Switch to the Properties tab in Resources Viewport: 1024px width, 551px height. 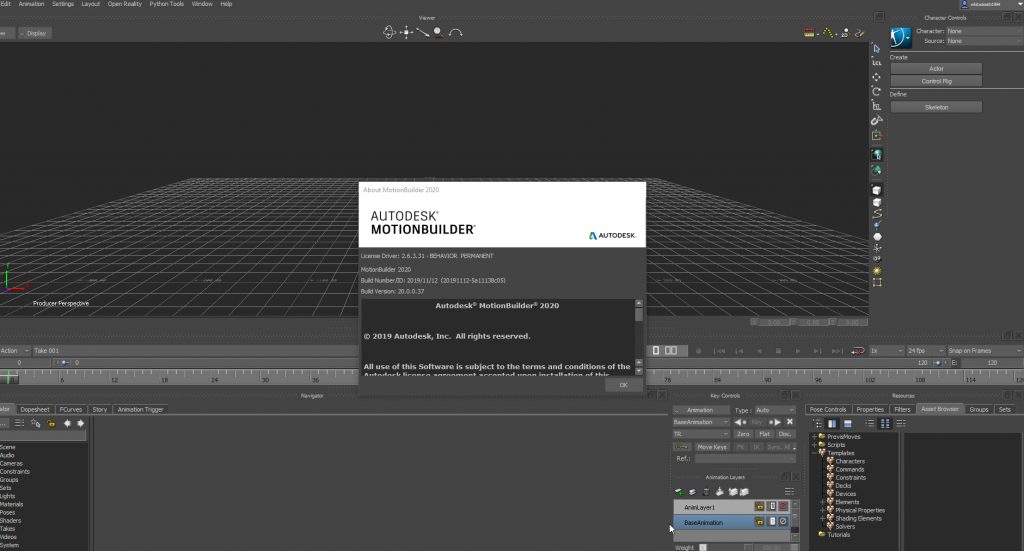pyautogui.click(x=870, y=409)
